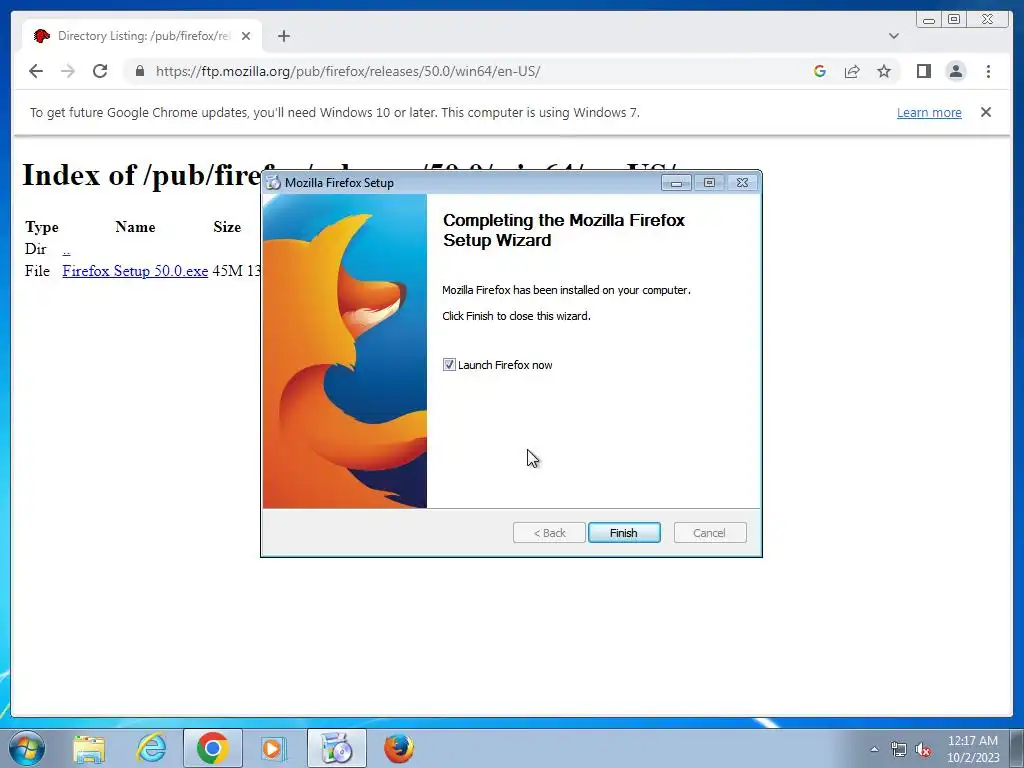Viewport: 1024px width, 768px height.
Task: Dismiss the Windows 7 update notice
Action: click(x=985, y=112)
